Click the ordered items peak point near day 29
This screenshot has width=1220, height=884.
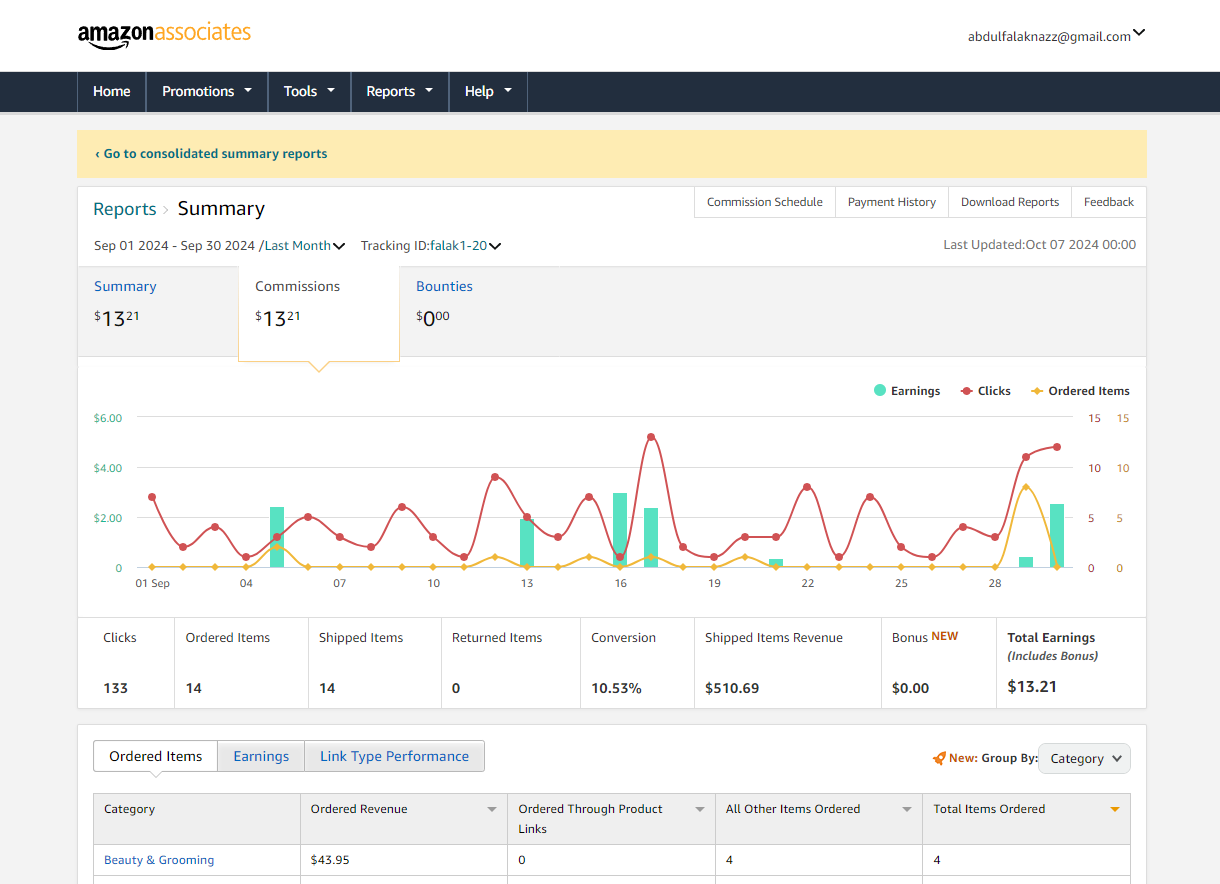click(1025, 487)
